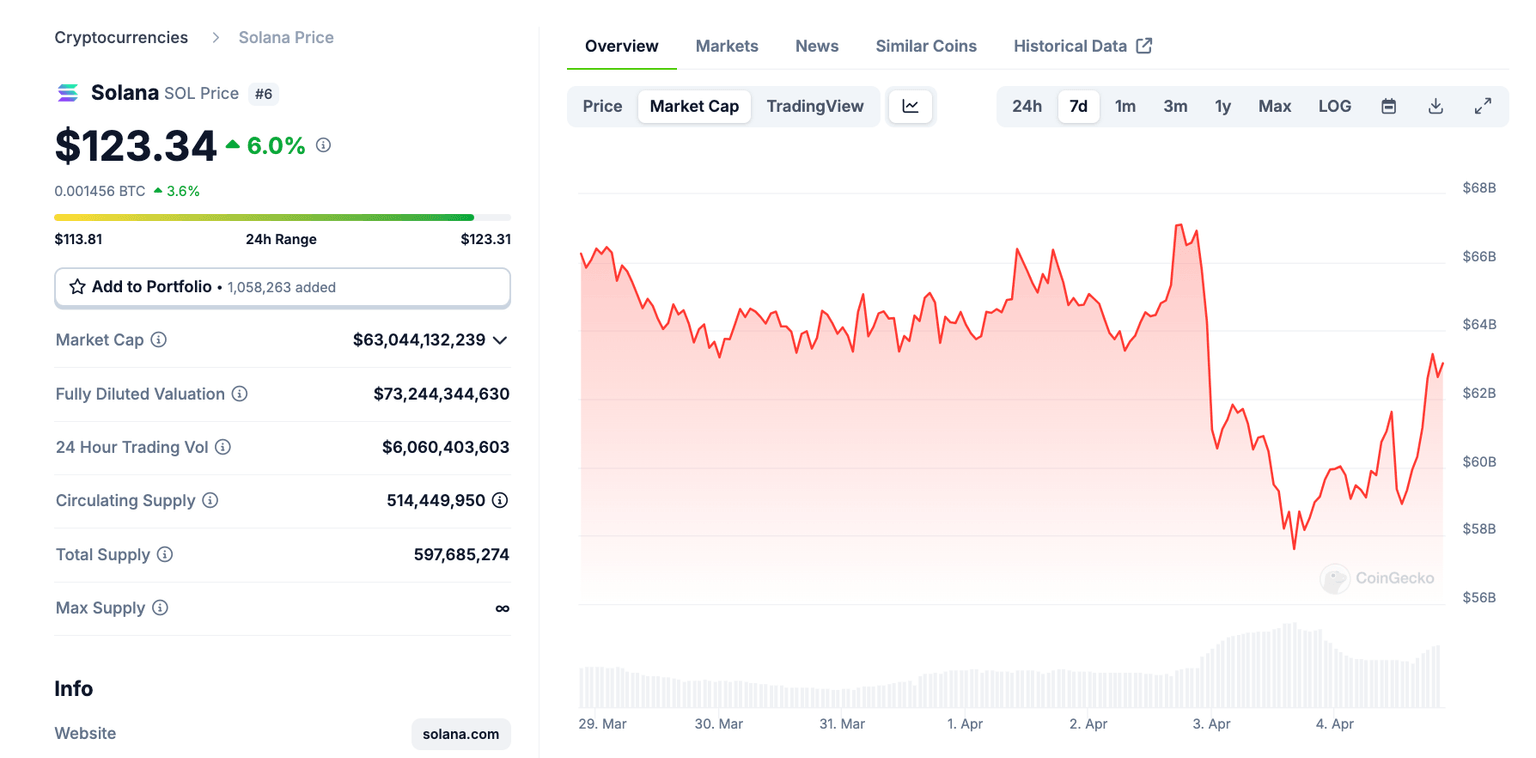Open the Similar Coins tab

tap(925, 45)
